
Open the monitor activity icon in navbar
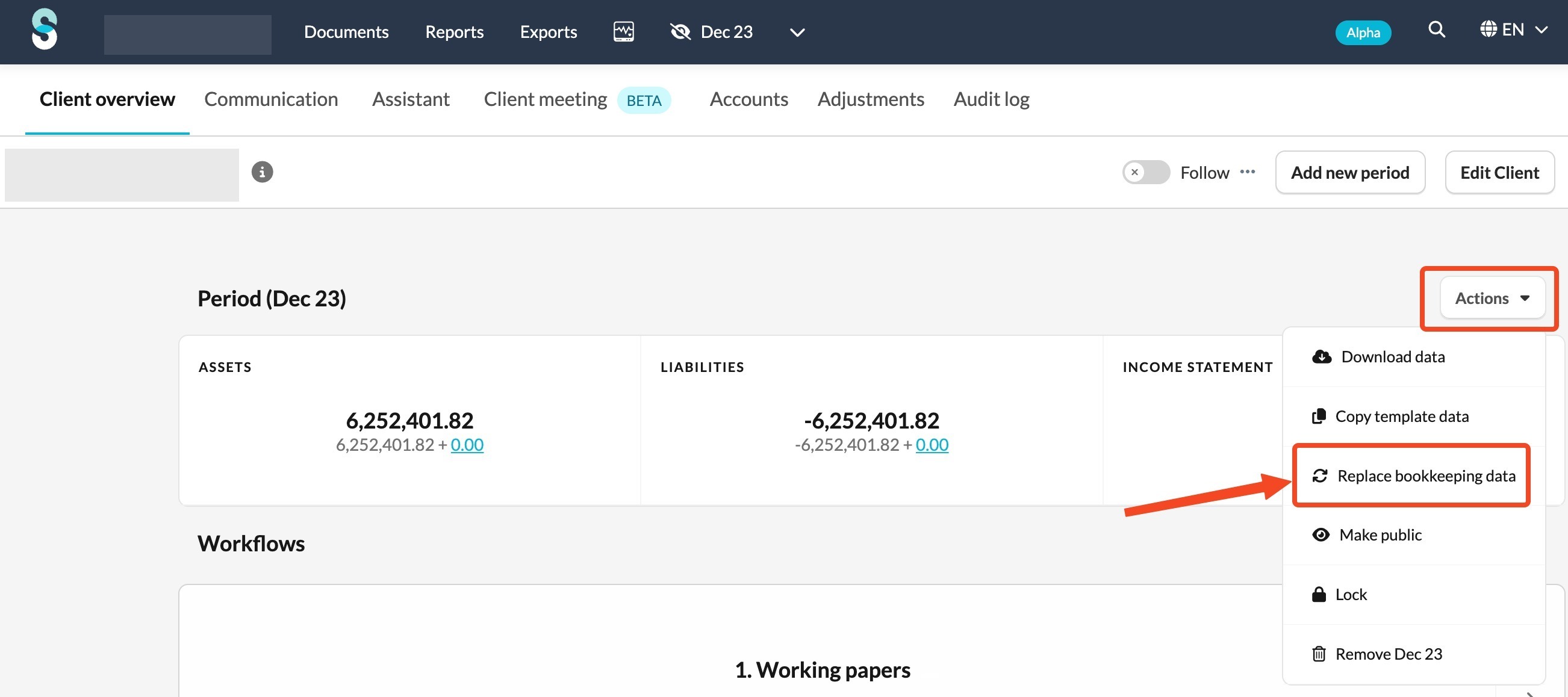(623, 31)
